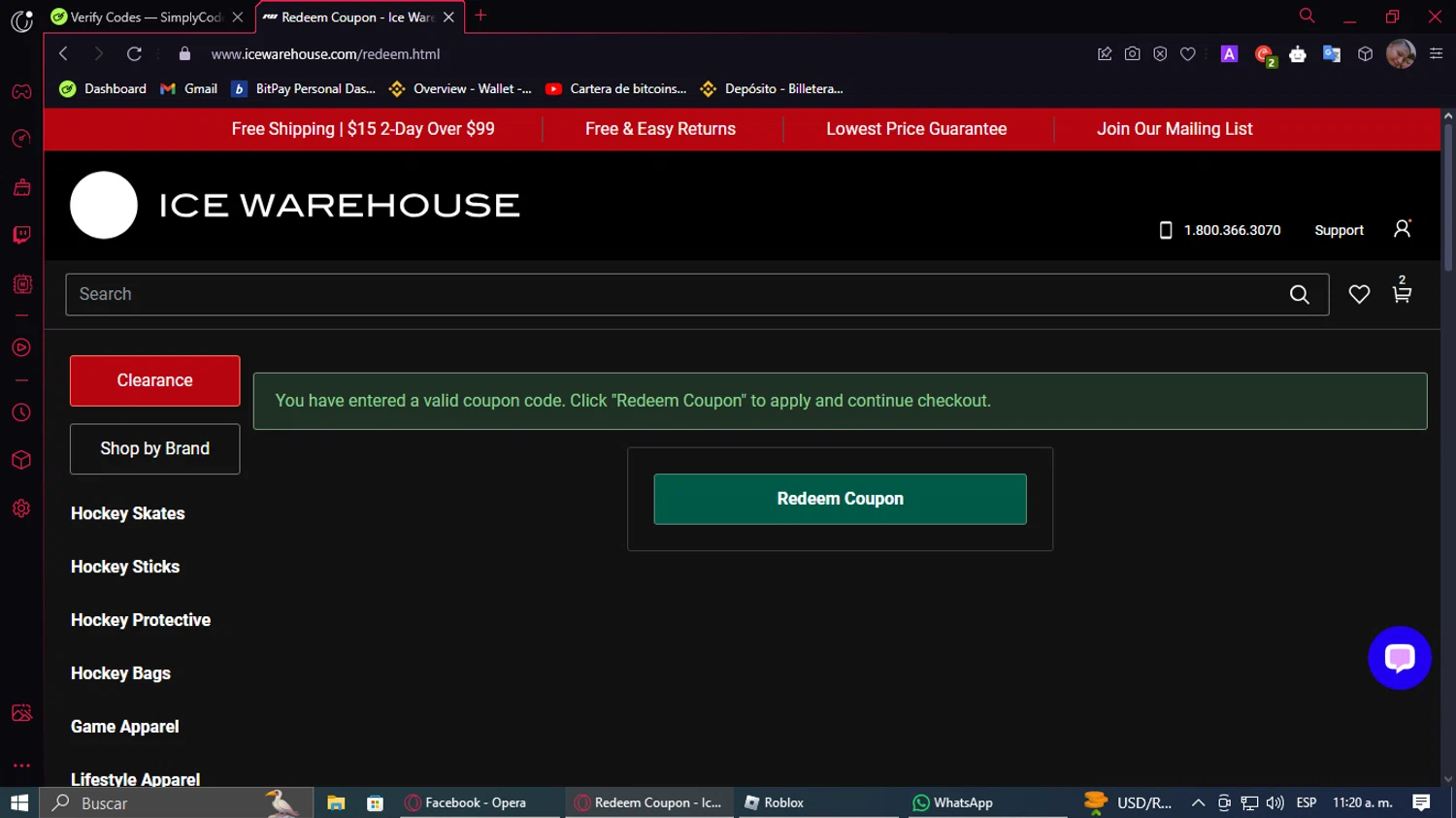Open the site wishlist heart icon
The image size is (1456, 818).
coord(1359,294)
